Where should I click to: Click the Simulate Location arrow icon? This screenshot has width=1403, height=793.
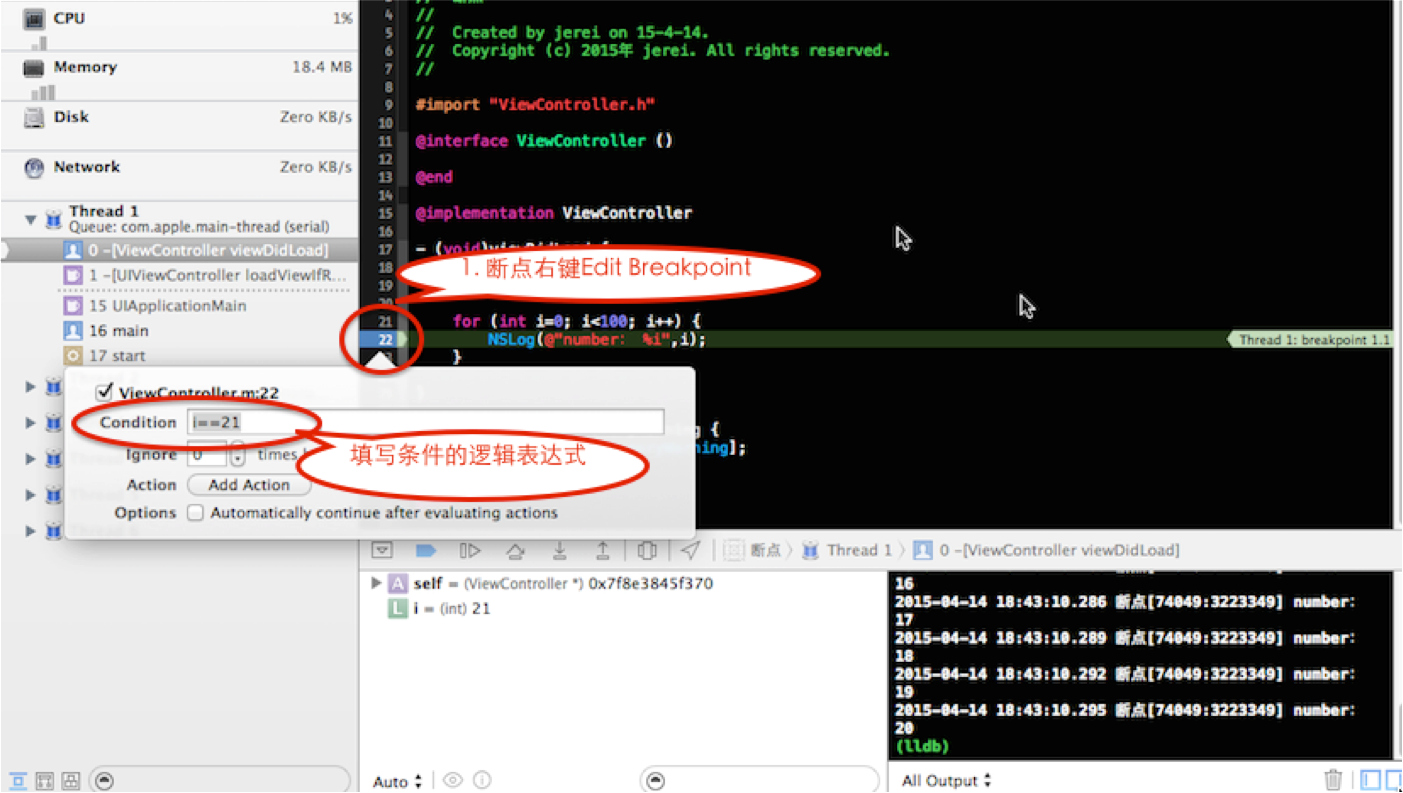pyautogui.click(x=690, y=550)
